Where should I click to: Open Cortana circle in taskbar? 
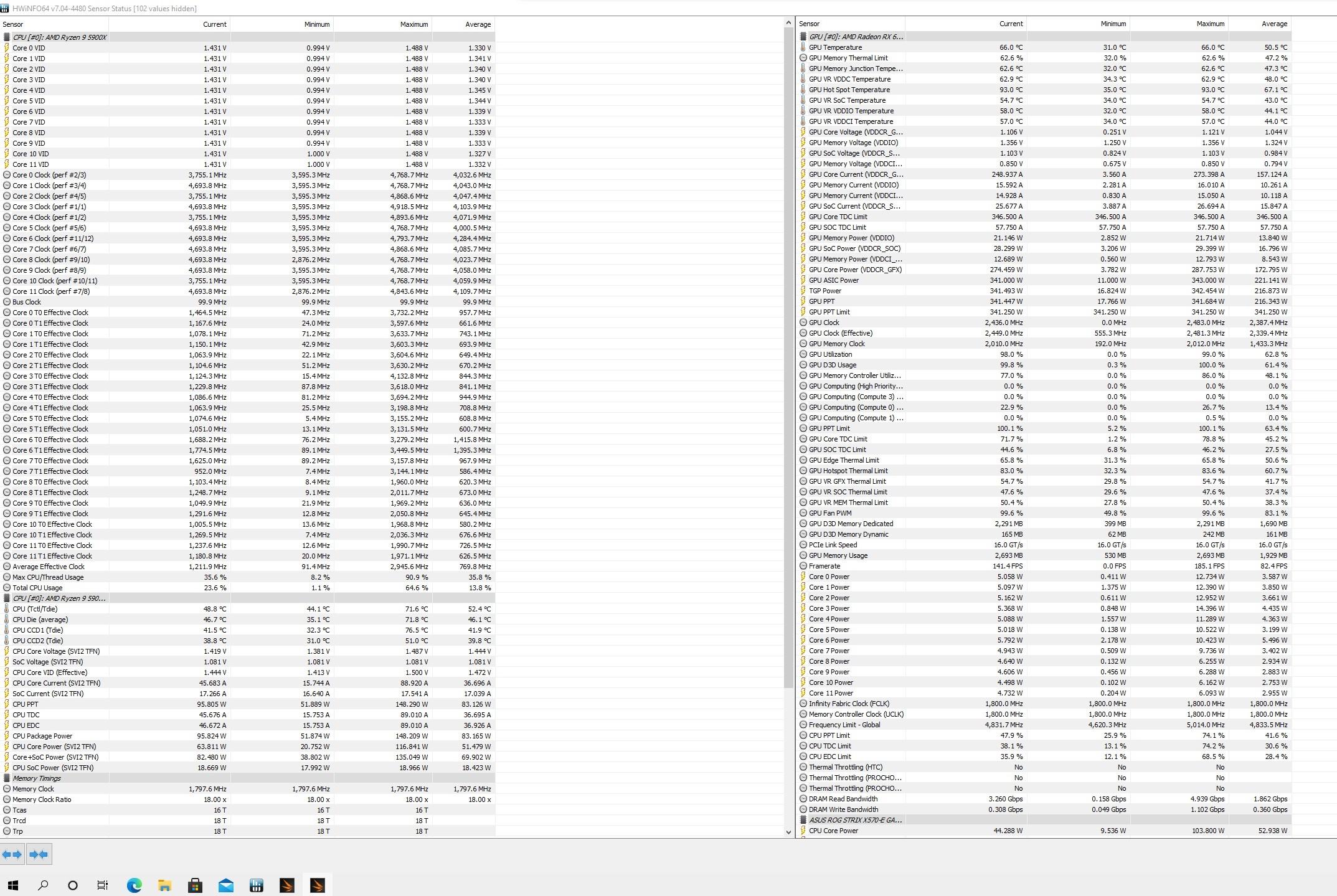coord(73,885)
